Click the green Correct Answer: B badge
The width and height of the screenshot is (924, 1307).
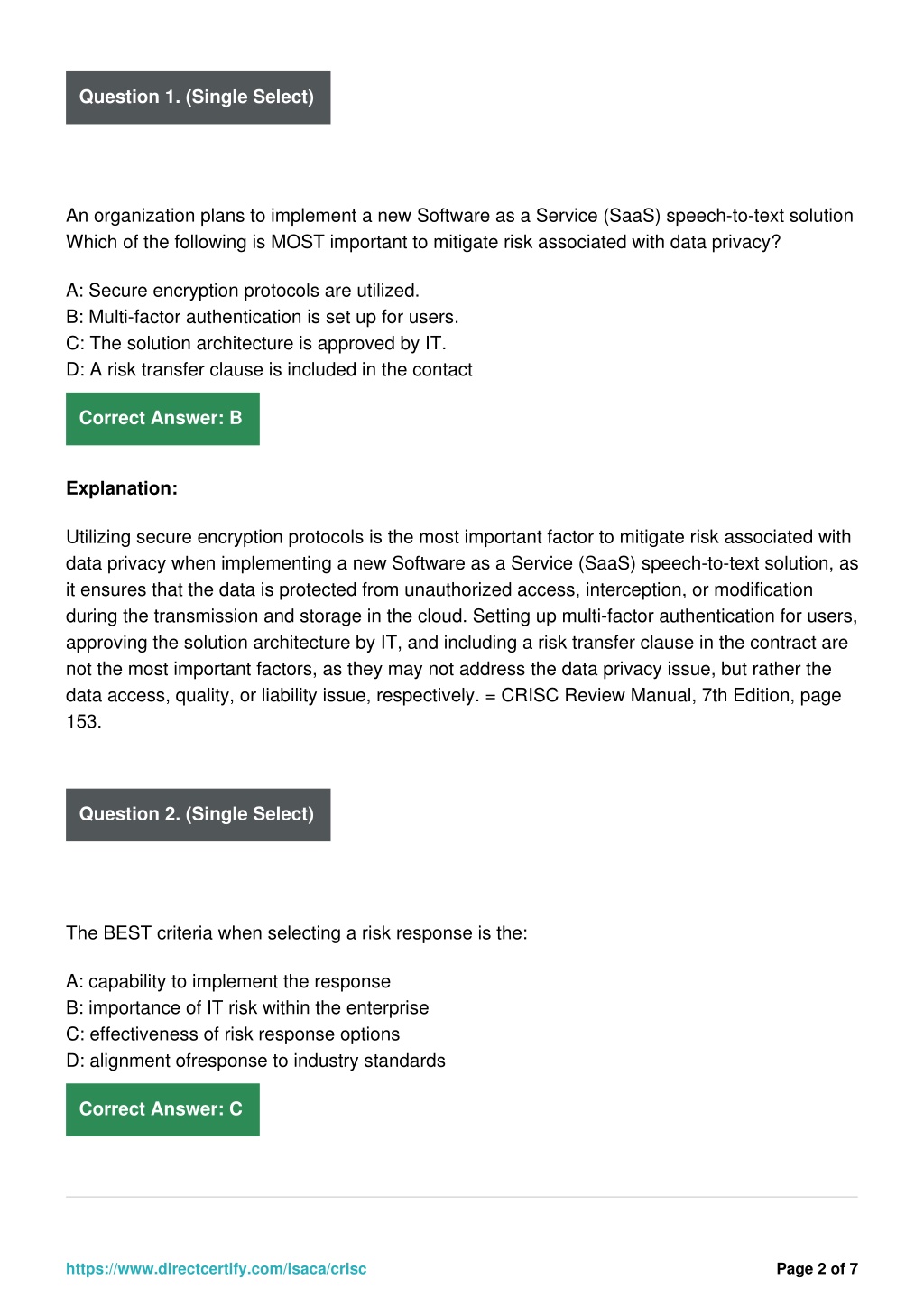click(162, 419)
